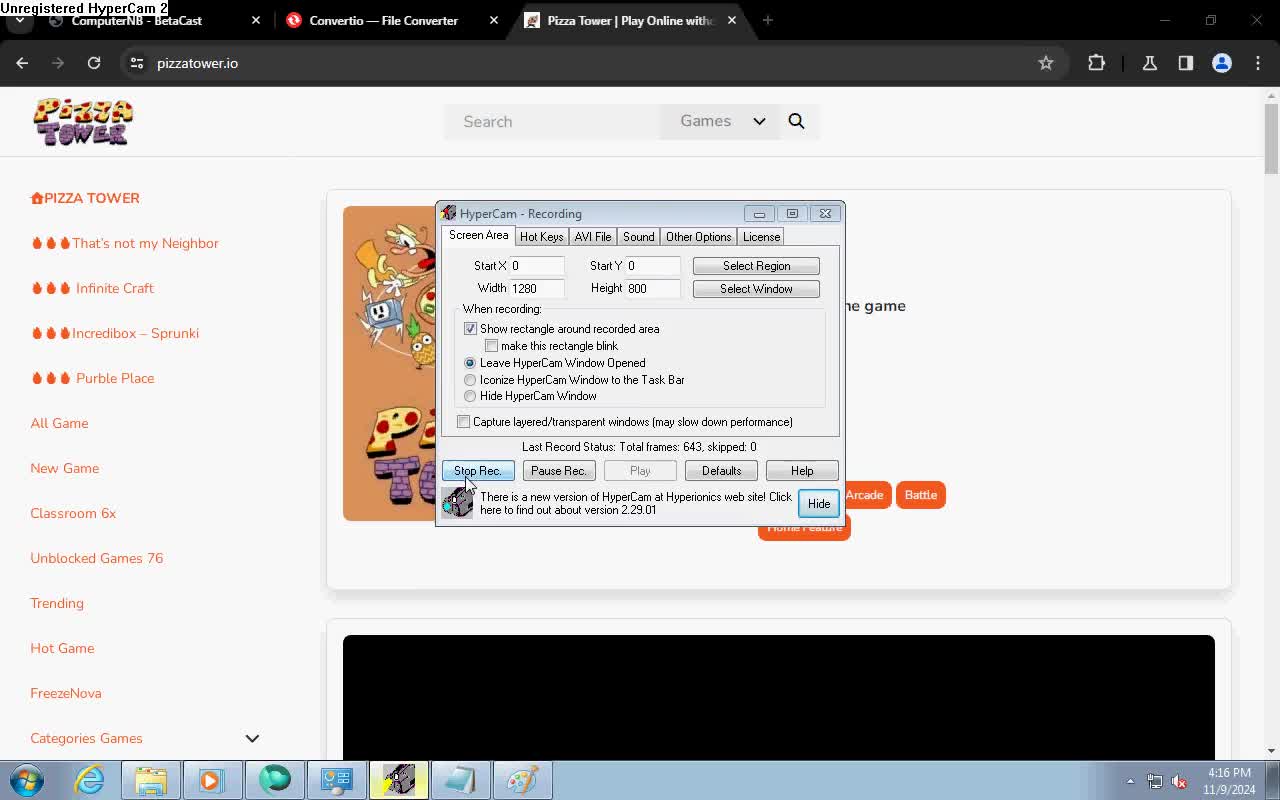This screenshot has width=1280, height=800.
Task: Pause the recording with Pause Rec.
Action: point(559,471)
